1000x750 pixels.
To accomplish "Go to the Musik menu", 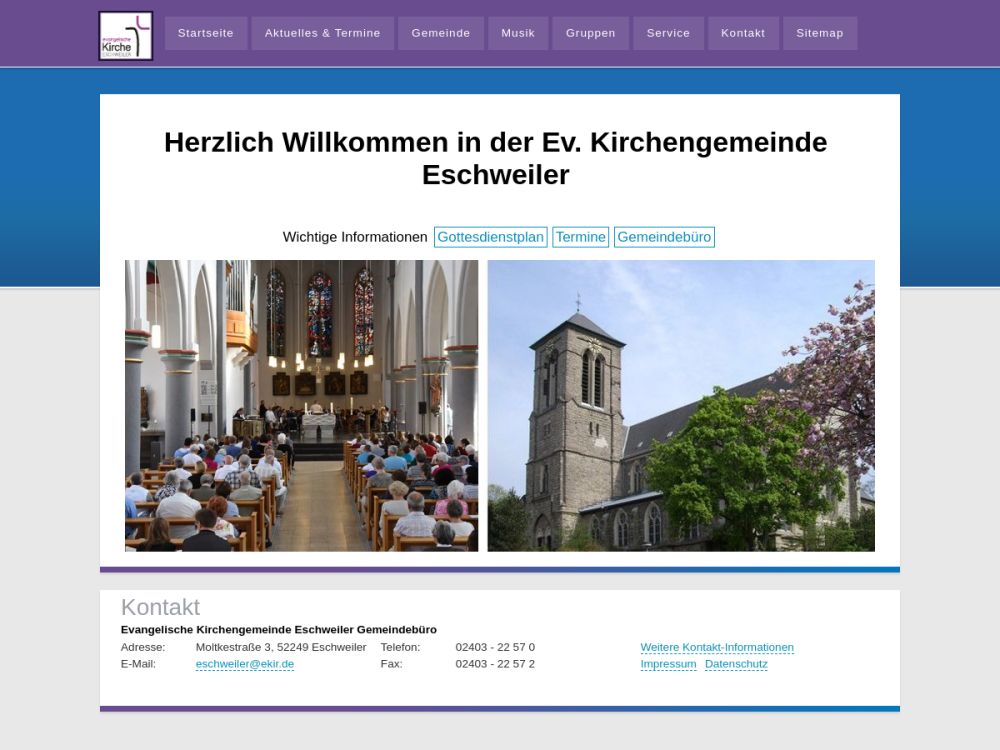I will click(518, 33).
